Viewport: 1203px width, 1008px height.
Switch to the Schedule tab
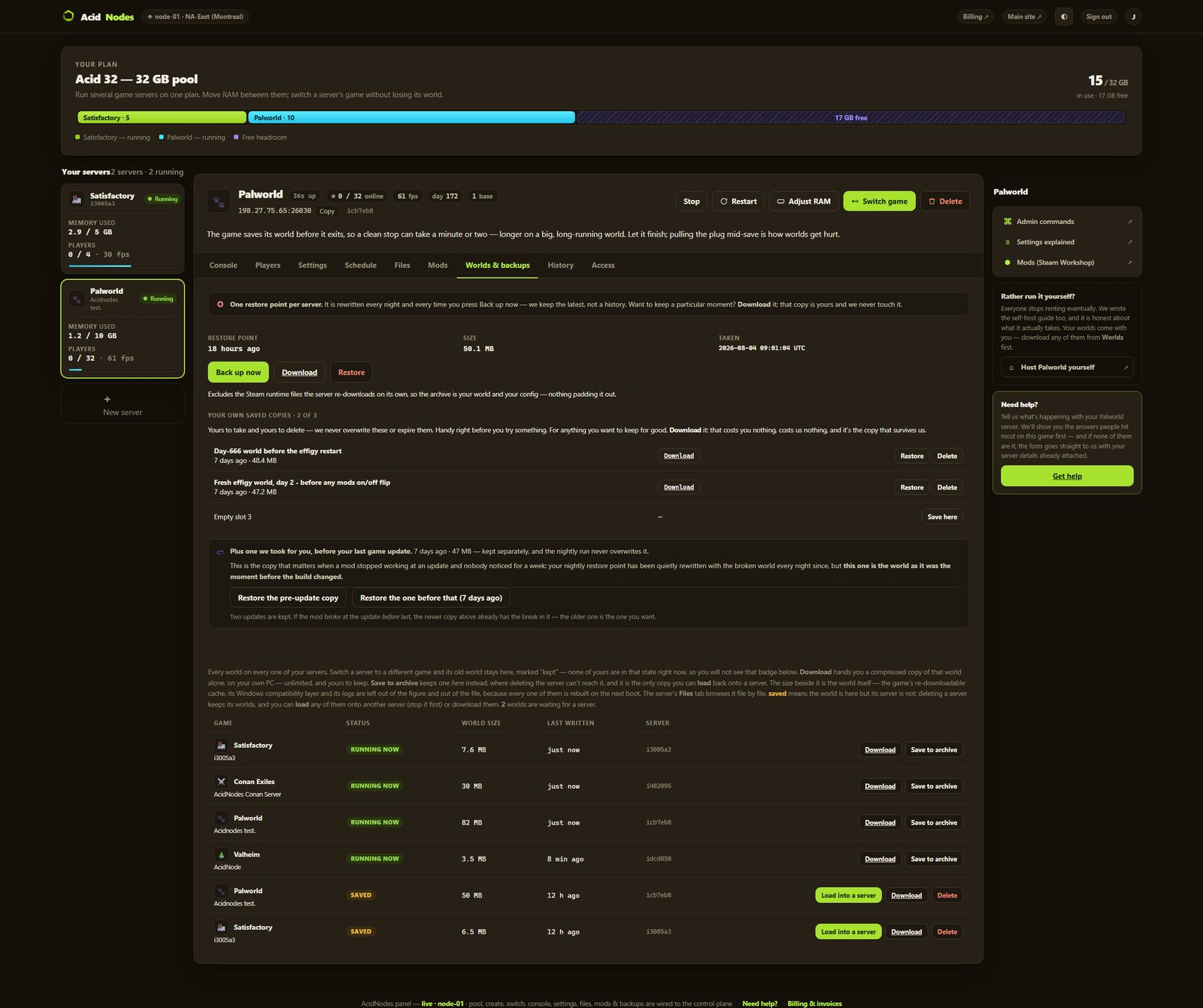[x=360, y=265]
